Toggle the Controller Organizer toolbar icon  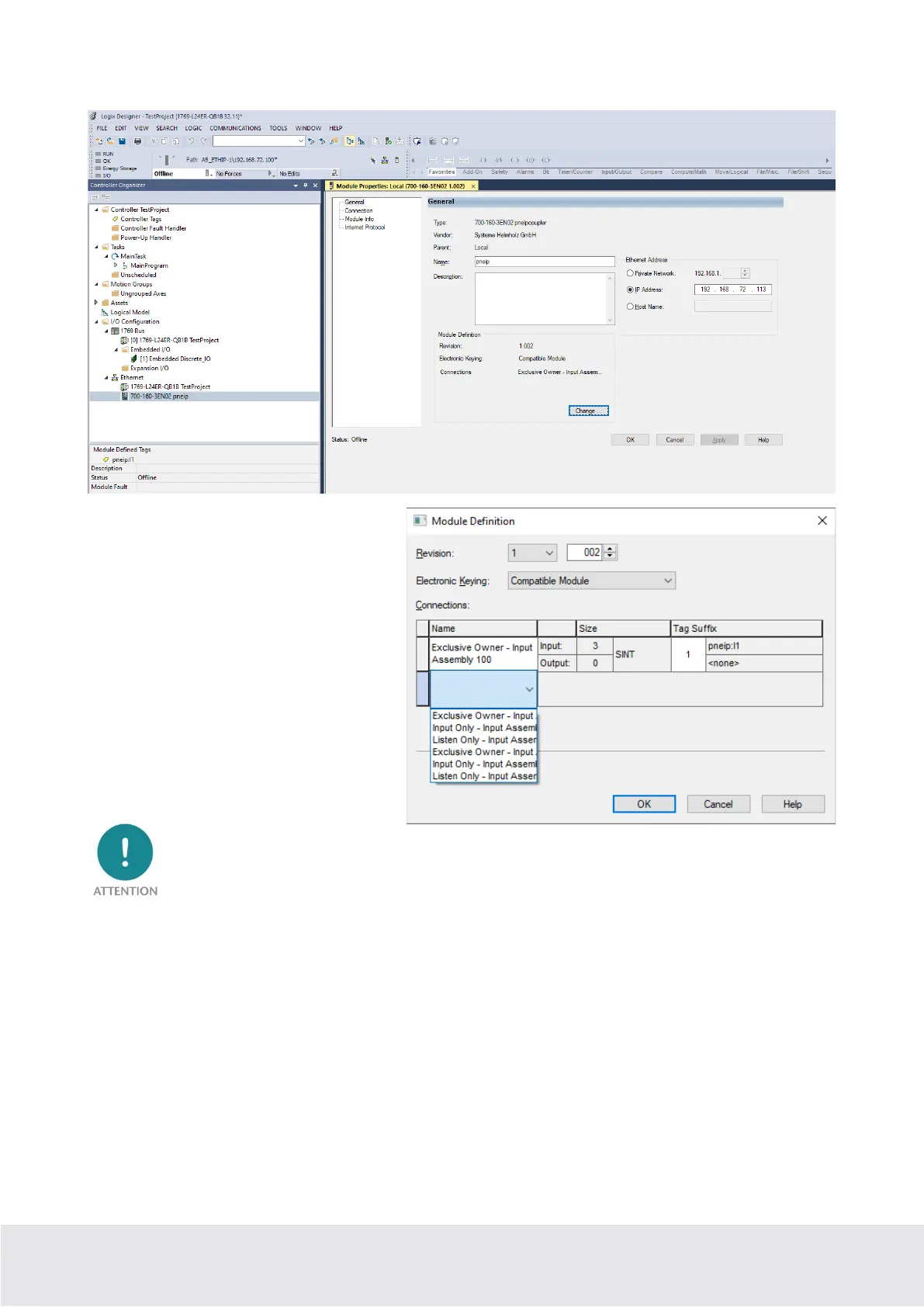click(350, 141)
